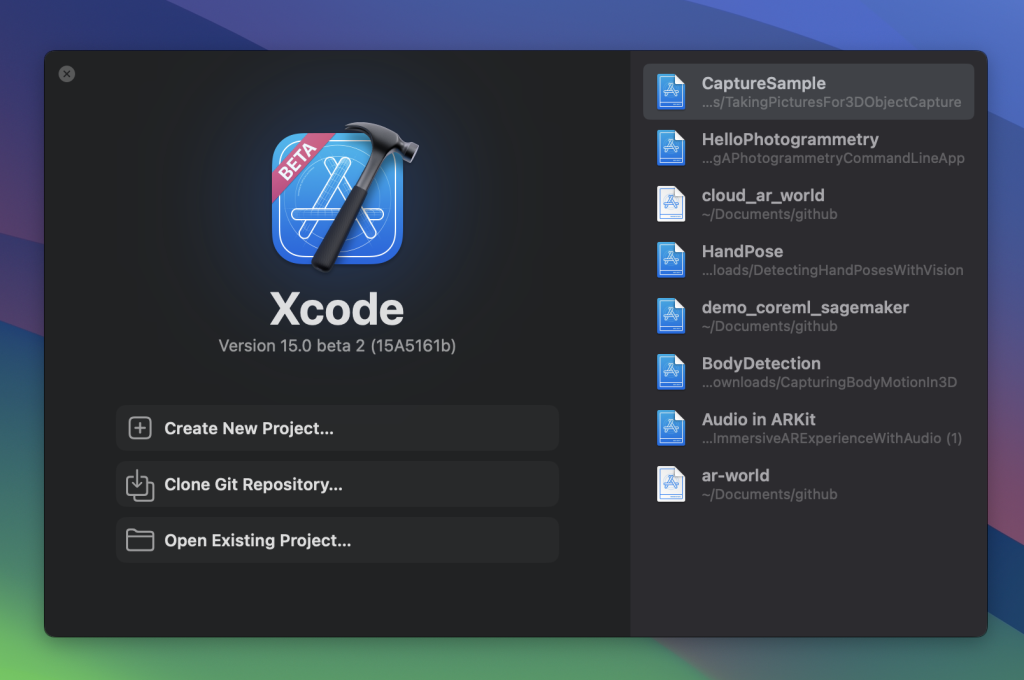Select the ar-world recent project entry
The image size is (1024, 680).
pyautogui.click(x=808, y=483)
